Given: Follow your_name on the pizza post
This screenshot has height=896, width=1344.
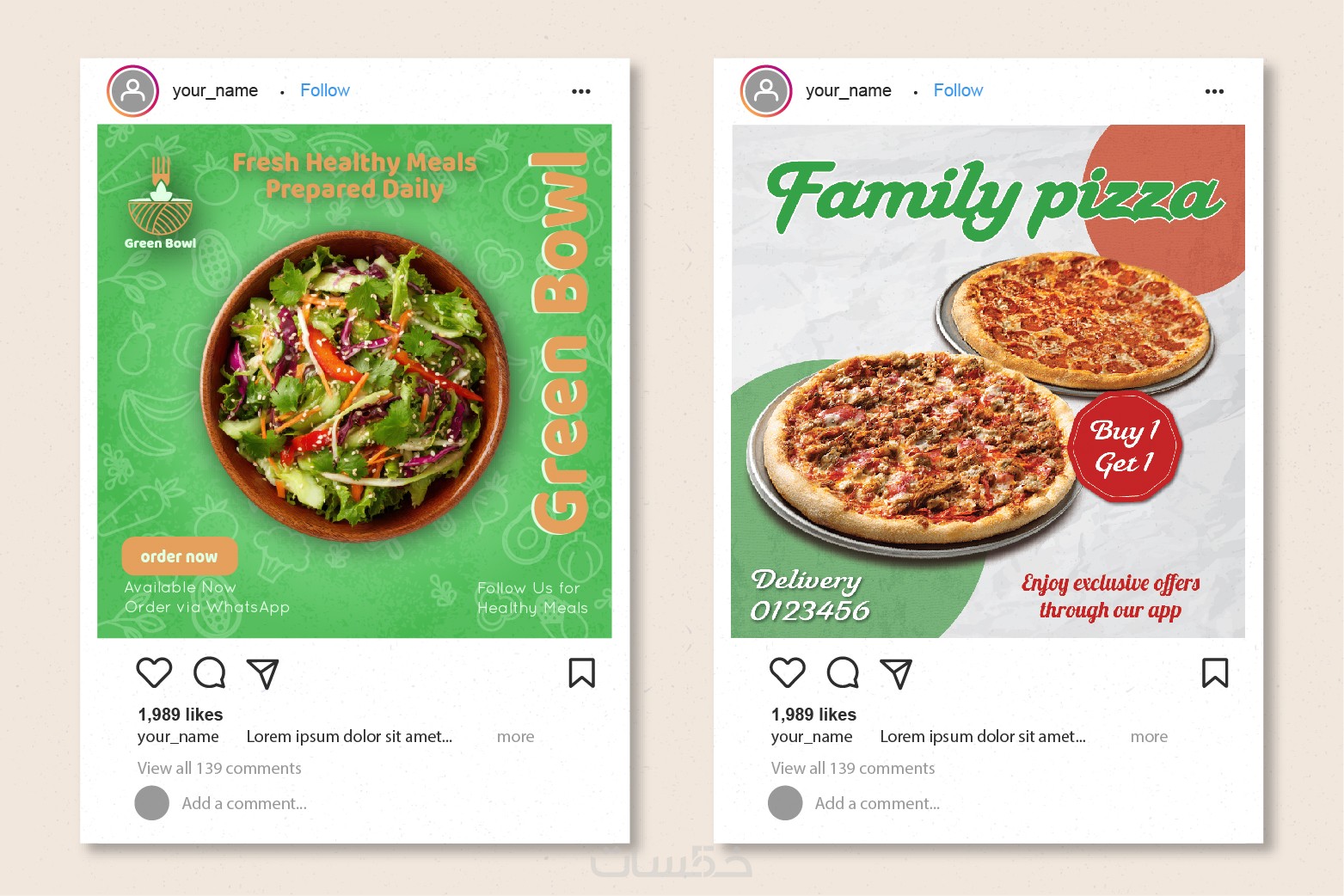Looking at the screenshot, I should click(958, 90).
